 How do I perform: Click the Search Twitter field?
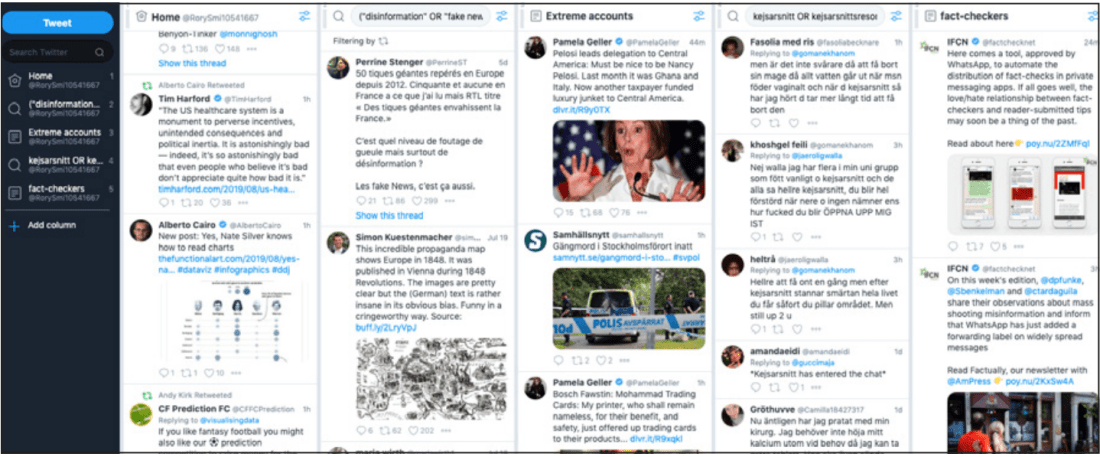click(57, 52)
